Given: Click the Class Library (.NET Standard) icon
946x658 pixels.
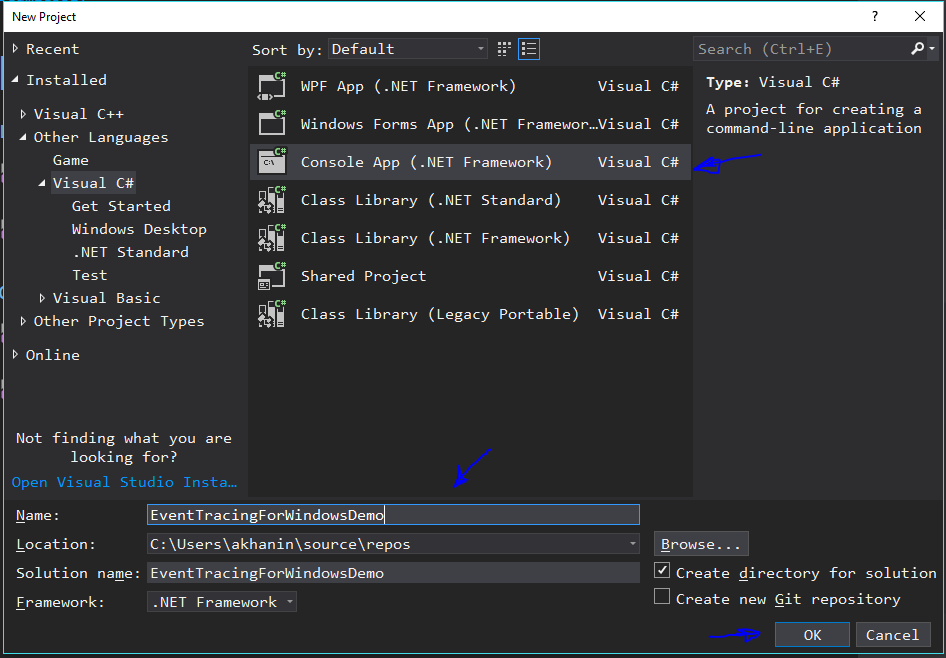Looking at the screenshot, I should tap(271, 200).
